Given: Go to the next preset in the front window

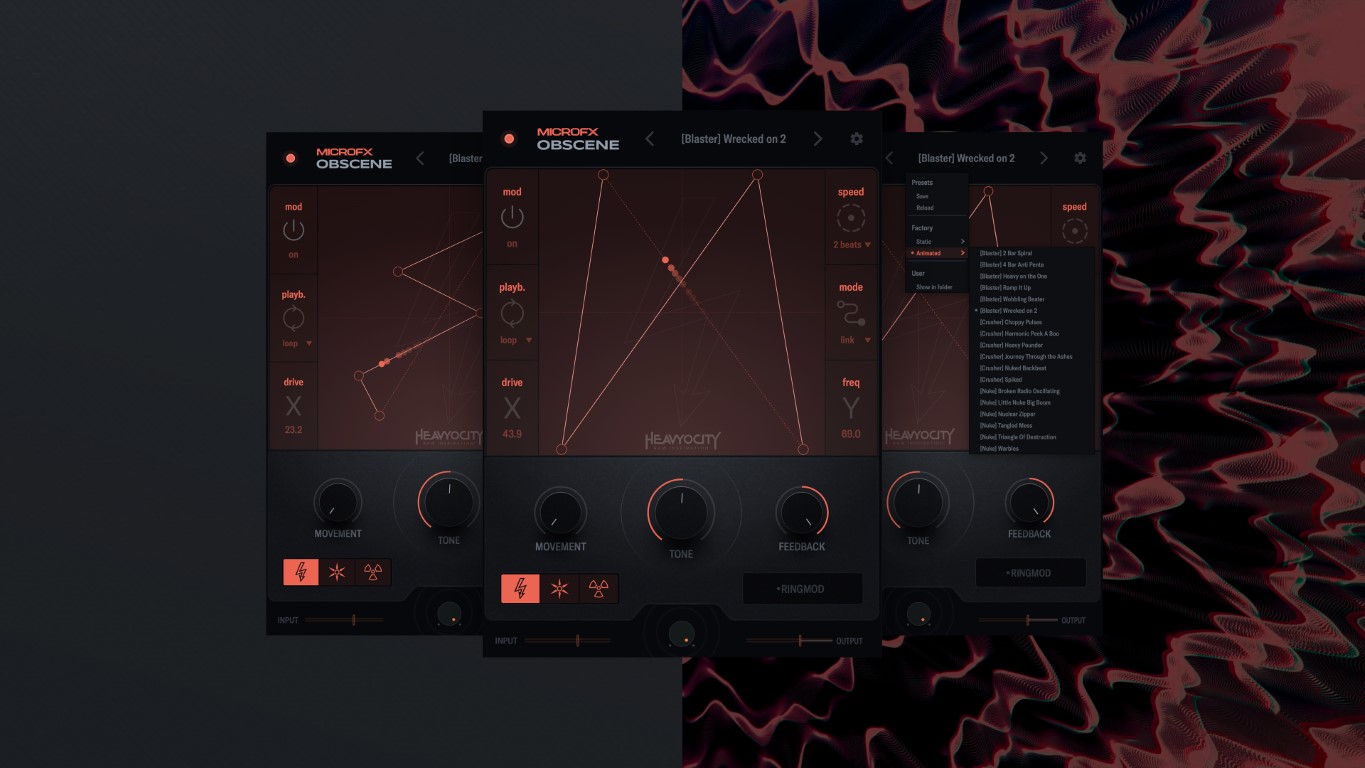Looking at the screenshot, I should [818, 139].
